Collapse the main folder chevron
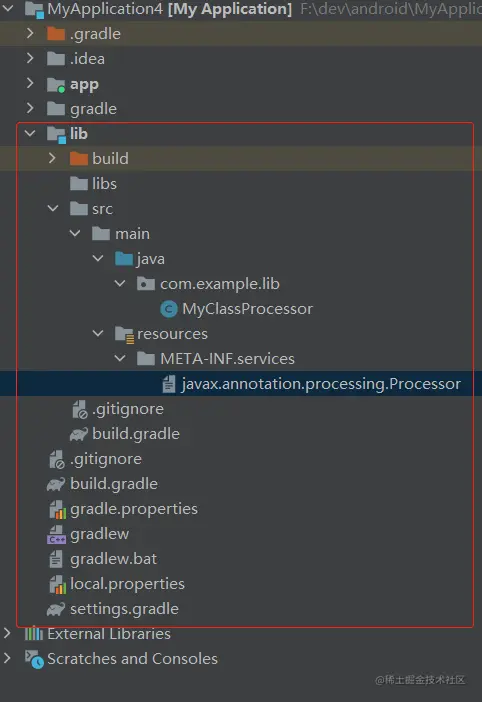The width and height of the screenshot is (482, 702). coord(75,234)
